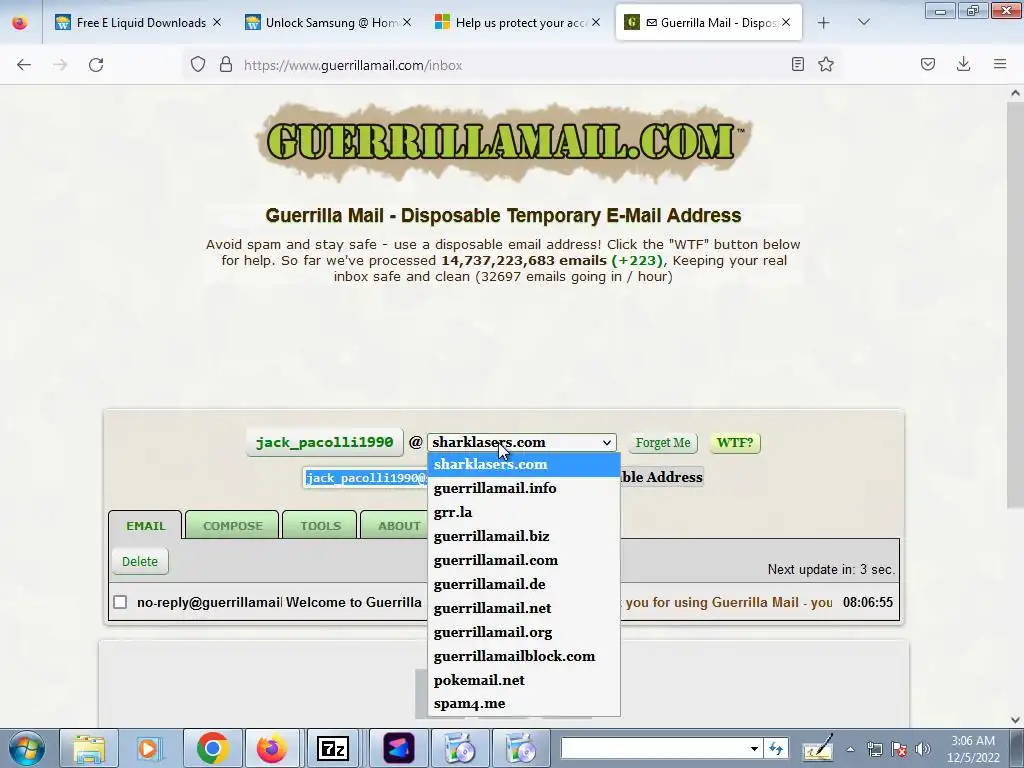Open the COMPOSE tab
The width and height of the screenshot is (1024, 768).
[x=232, y=526]
